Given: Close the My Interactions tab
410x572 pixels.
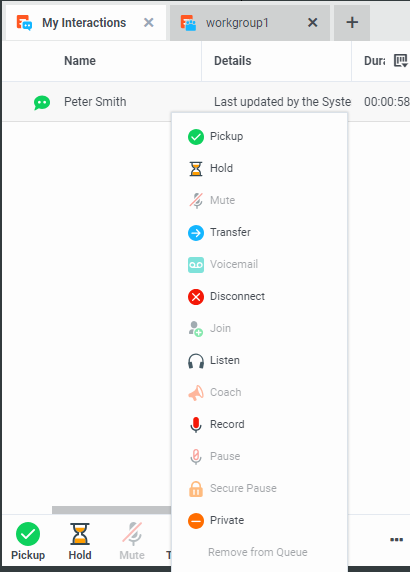Looking at the screenshot, I should point(148,23).
